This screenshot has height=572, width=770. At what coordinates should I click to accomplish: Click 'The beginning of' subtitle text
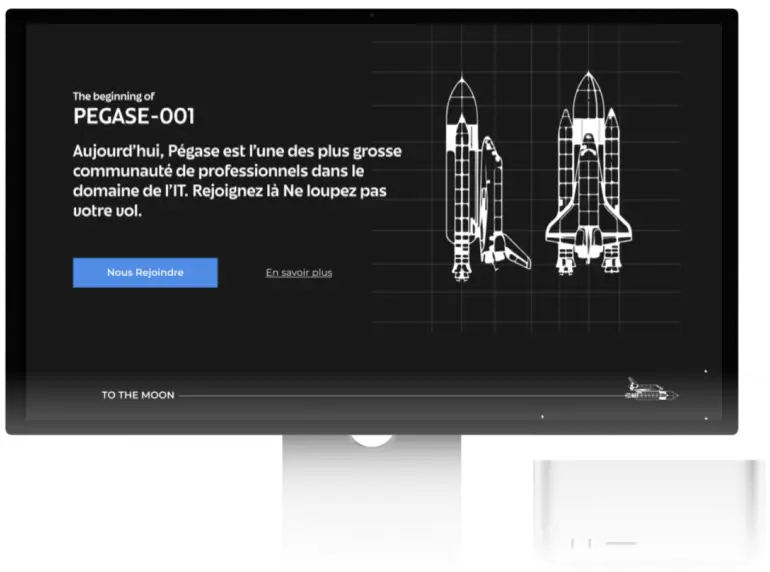tap(113, 96)
